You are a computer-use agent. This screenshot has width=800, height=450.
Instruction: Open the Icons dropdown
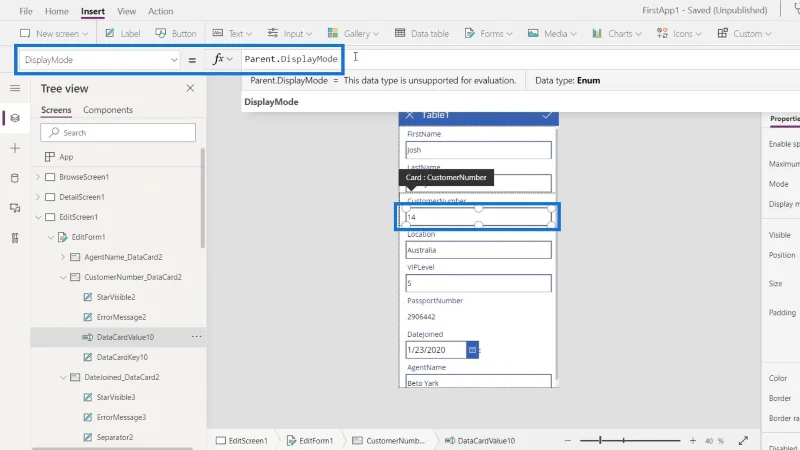coord(679,34)
